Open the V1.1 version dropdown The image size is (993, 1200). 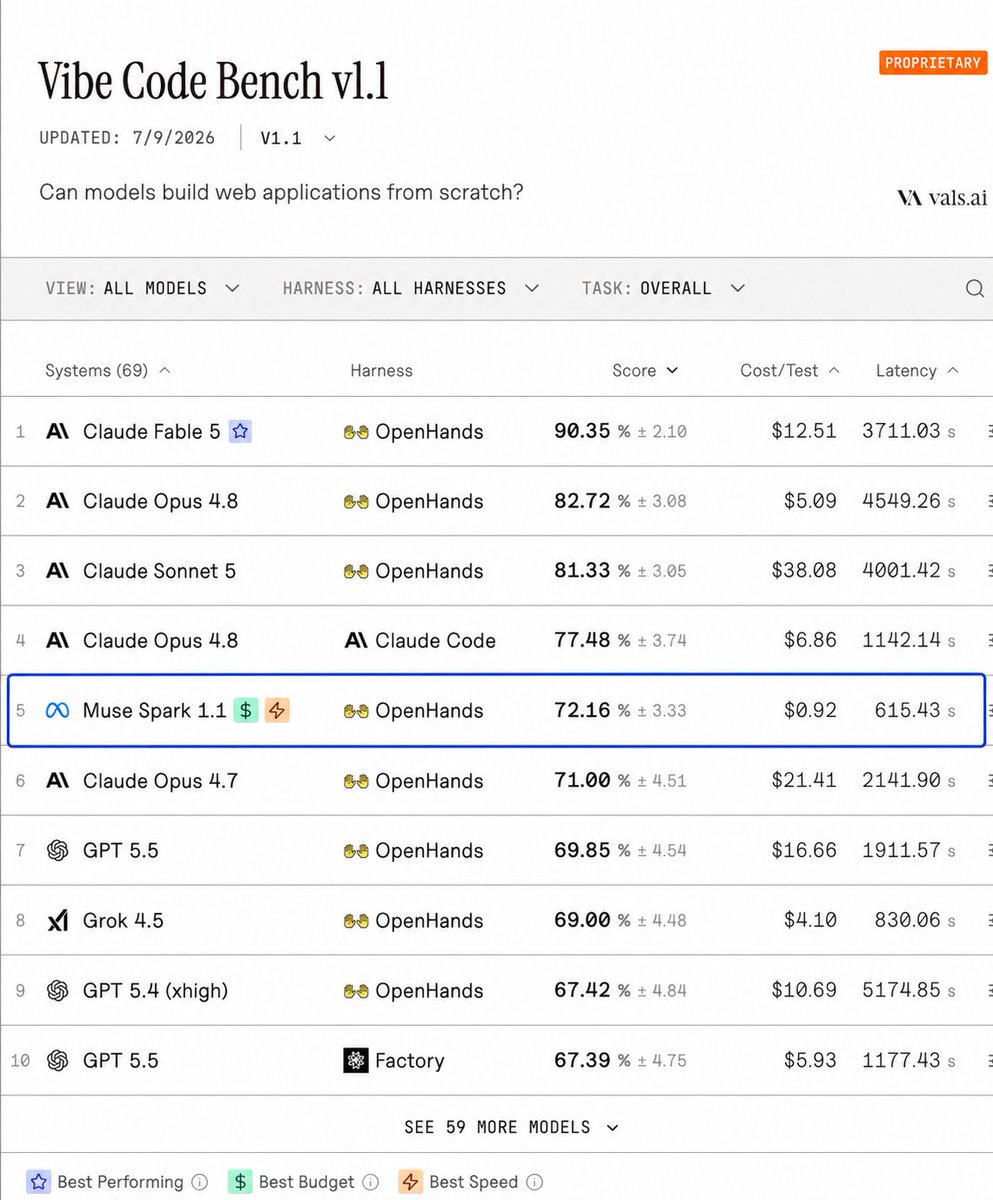(x=298, y=138)
